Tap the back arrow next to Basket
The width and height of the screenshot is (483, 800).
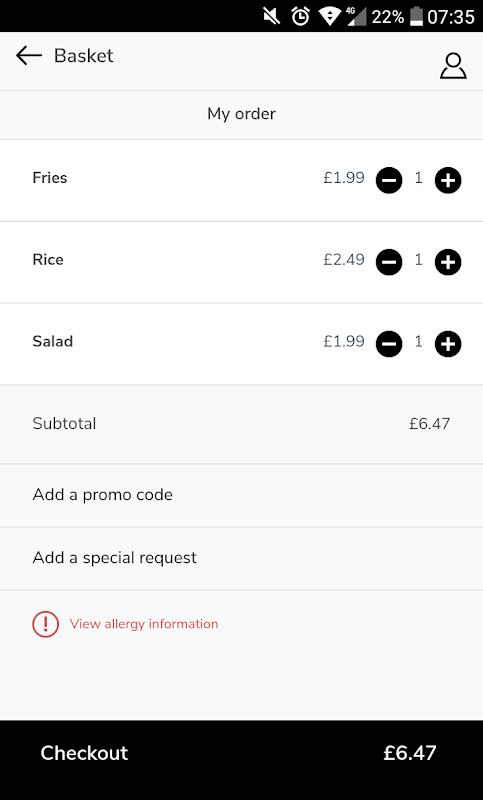(29, 56)
